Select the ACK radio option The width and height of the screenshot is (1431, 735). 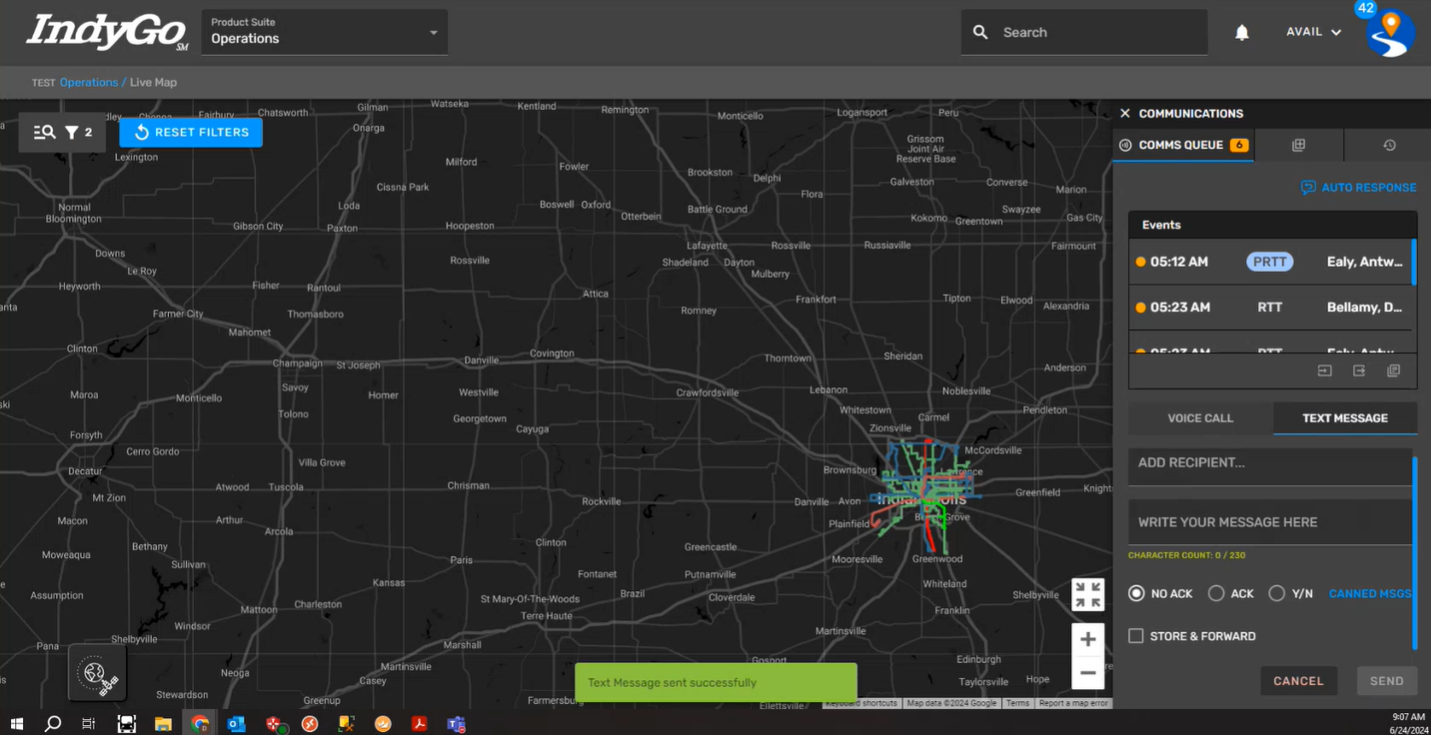(1216, 593)
